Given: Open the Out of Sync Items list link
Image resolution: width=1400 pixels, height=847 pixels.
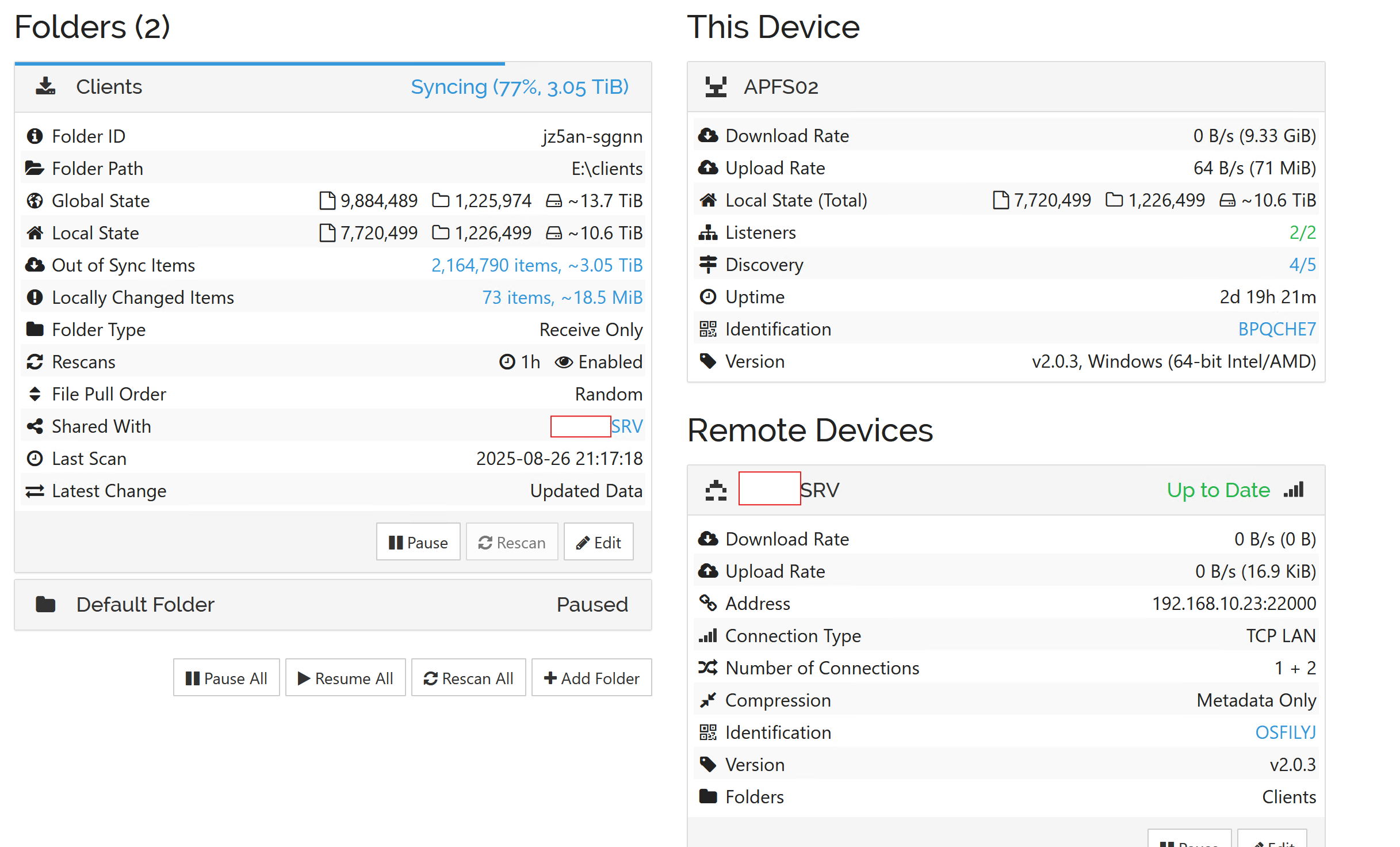Looking at the screenshot, I should click(537, 265).
